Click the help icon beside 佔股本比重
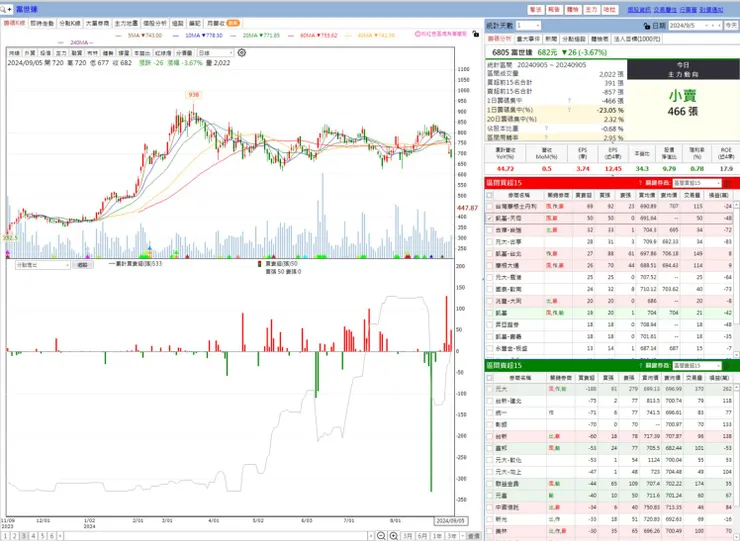 [x=547, y=128]
